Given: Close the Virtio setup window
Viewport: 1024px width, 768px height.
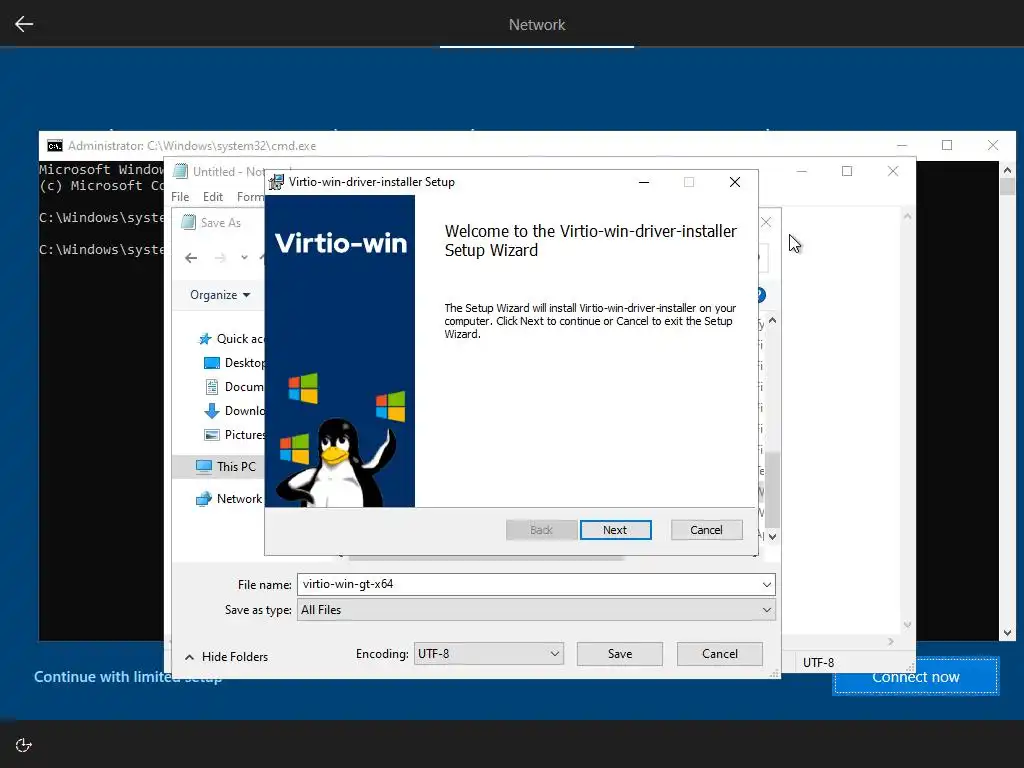Looking at the screenshot, I should (x=735, y=182).
